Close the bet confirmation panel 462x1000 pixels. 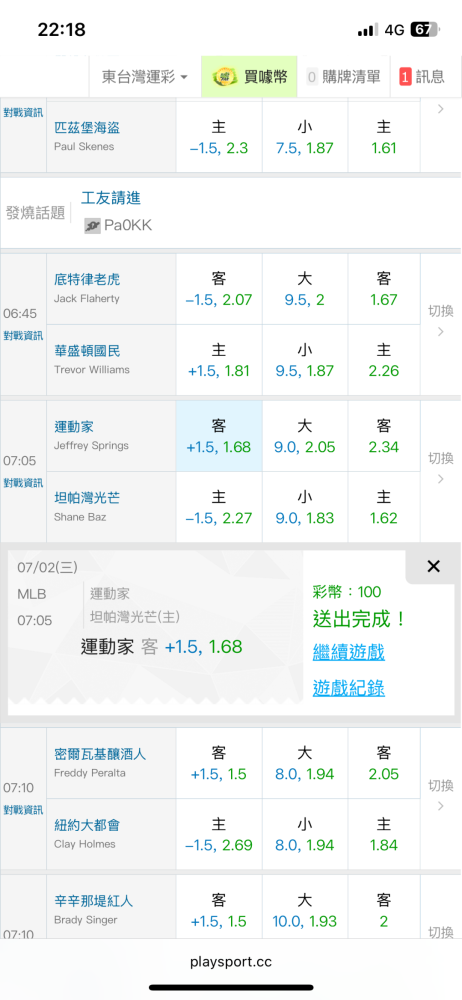(433, 566)
